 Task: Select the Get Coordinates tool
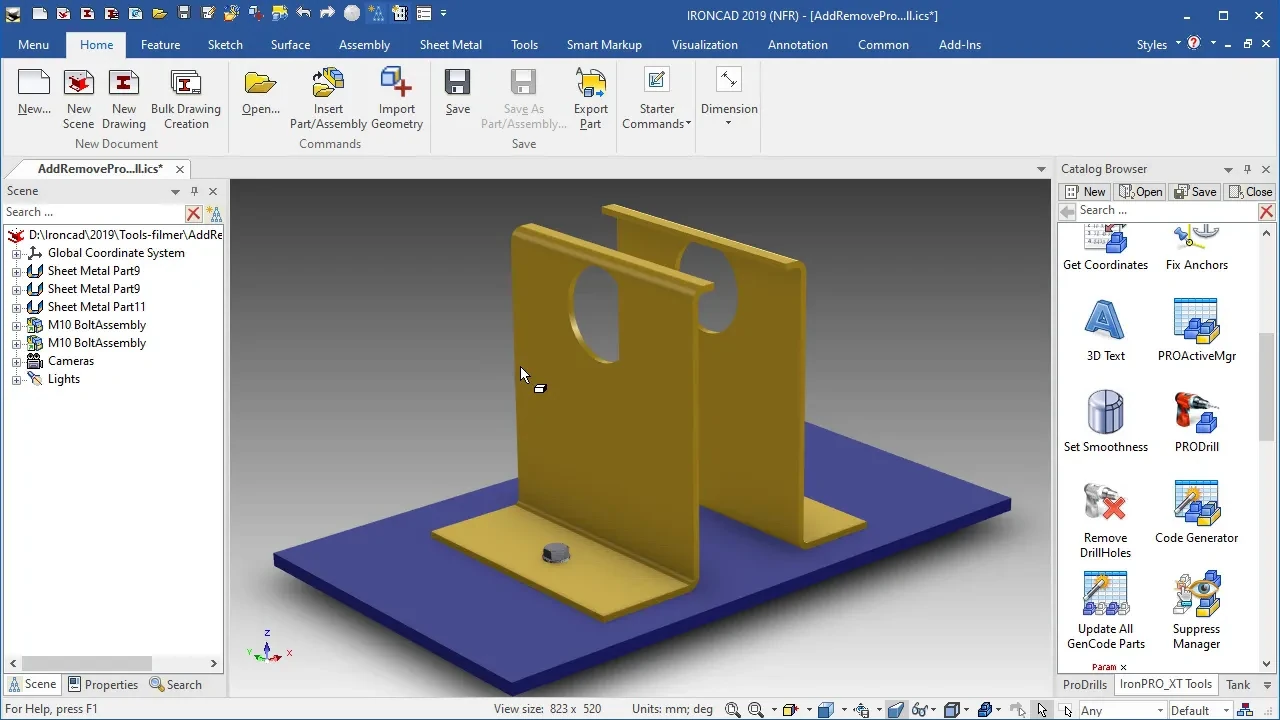coord(1106,248)
